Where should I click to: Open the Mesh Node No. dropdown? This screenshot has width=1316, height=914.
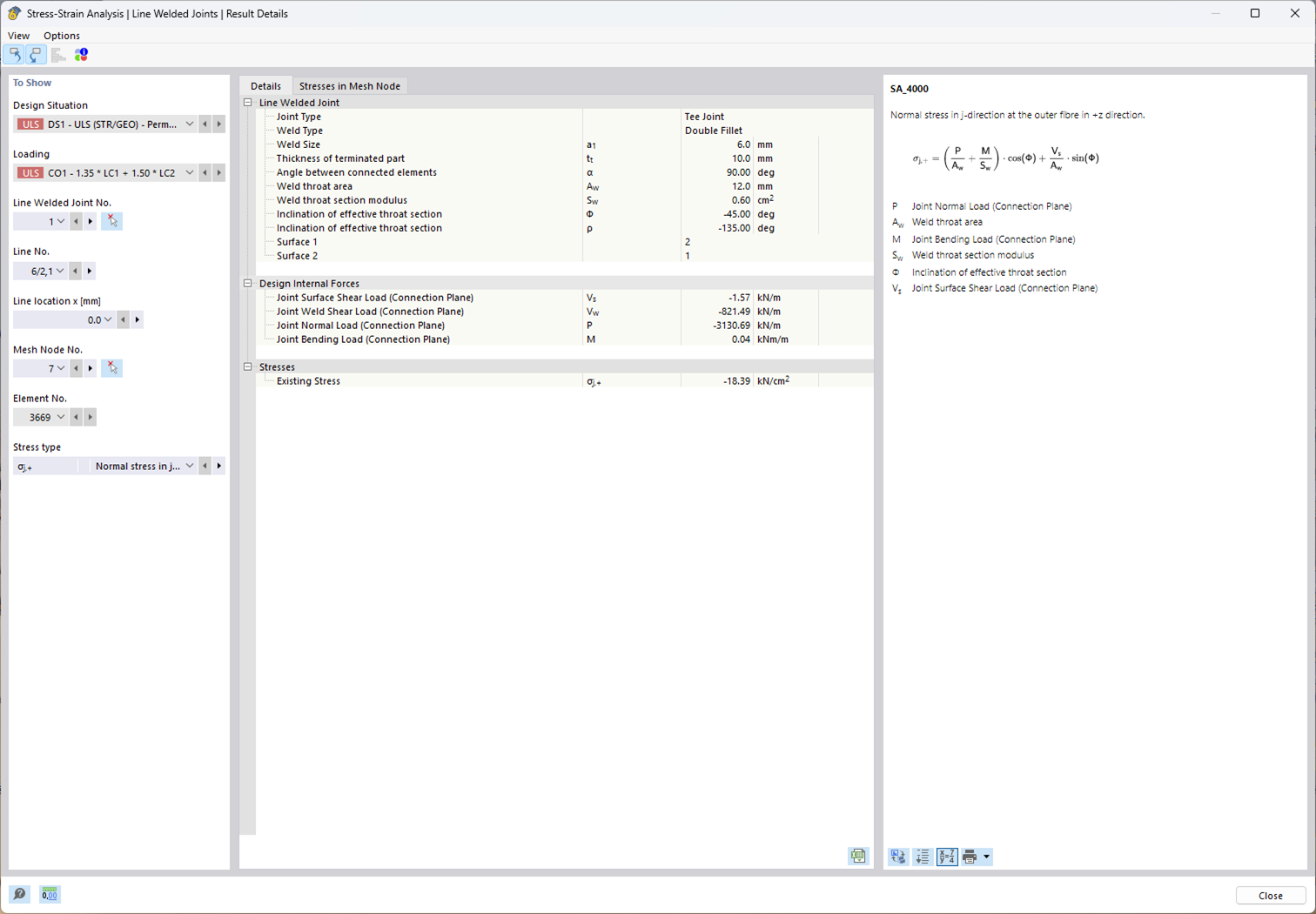(61, 369)
